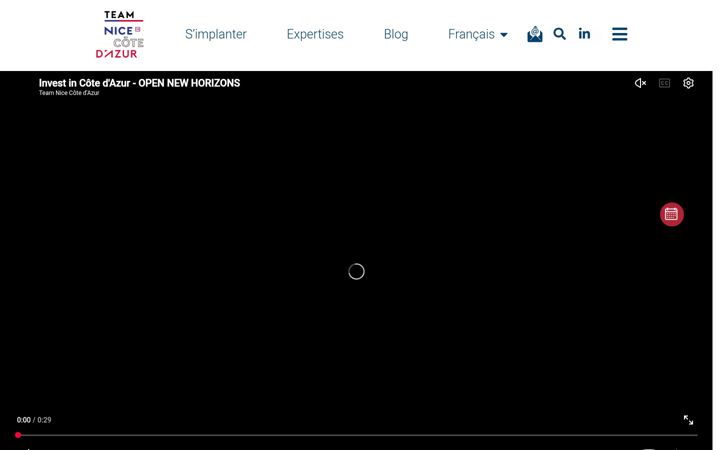The width and height of the screenshot is (720, 450).
Task: Unmute the video with speaker icon
Action: 641,83
